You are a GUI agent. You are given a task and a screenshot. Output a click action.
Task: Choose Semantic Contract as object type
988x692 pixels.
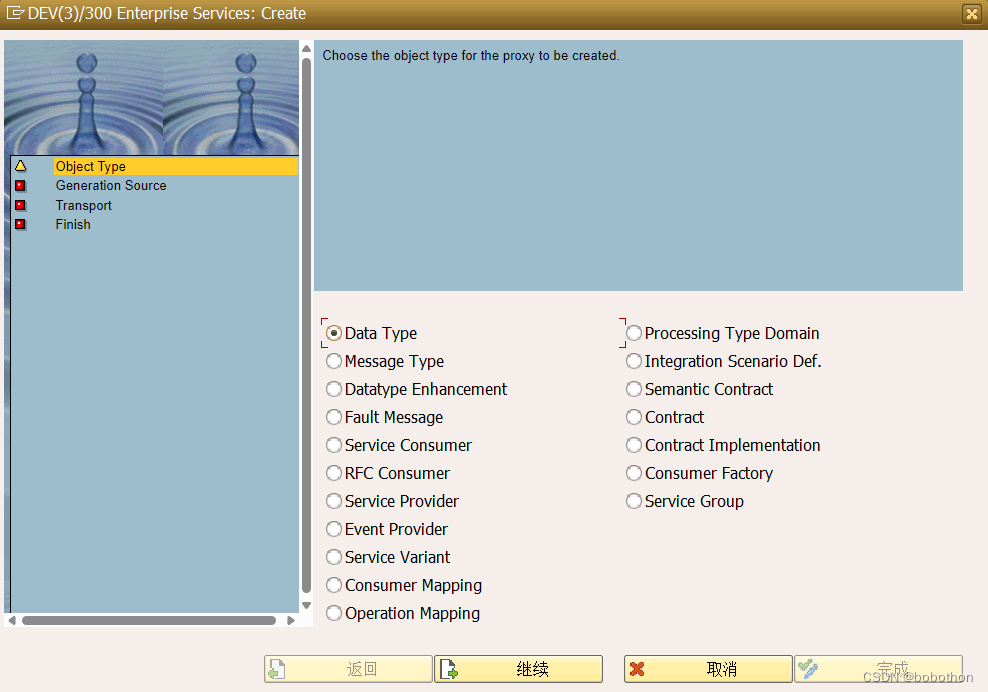[x=634, y=389]
